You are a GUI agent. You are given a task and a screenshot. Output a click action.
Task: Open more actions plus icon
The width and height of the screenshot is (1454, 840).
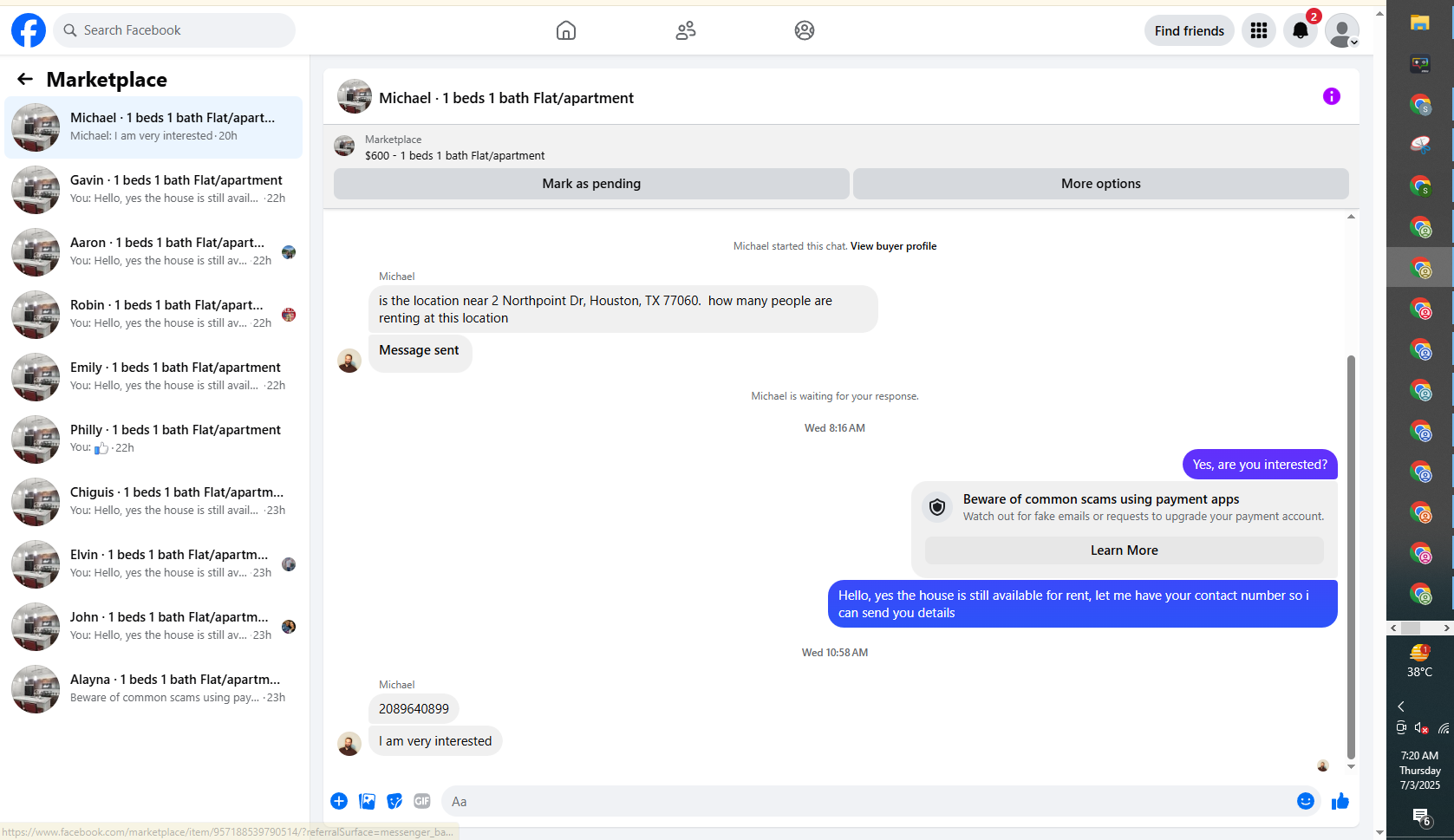[339, 801]
